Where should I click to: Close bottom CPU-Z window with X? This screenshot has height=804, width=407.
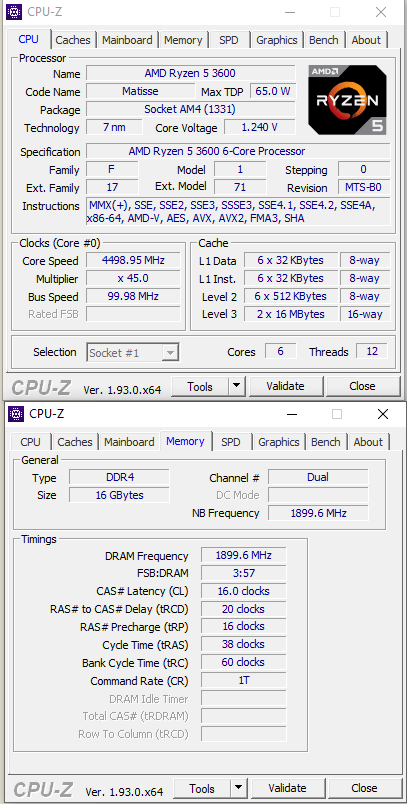click(x=383, y=414)
